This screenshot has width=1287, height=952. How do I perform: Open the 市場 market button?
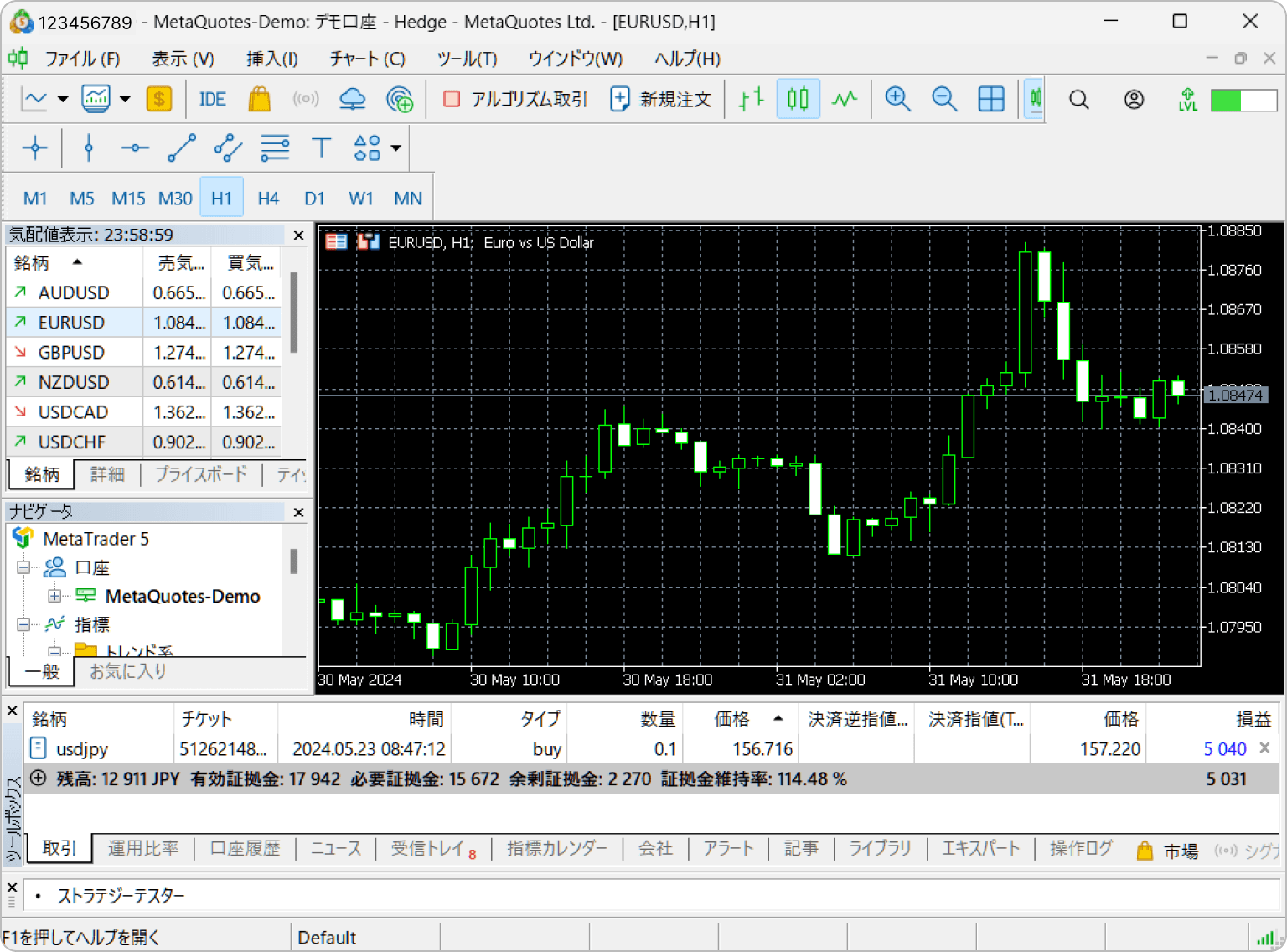click(1169, 851)
